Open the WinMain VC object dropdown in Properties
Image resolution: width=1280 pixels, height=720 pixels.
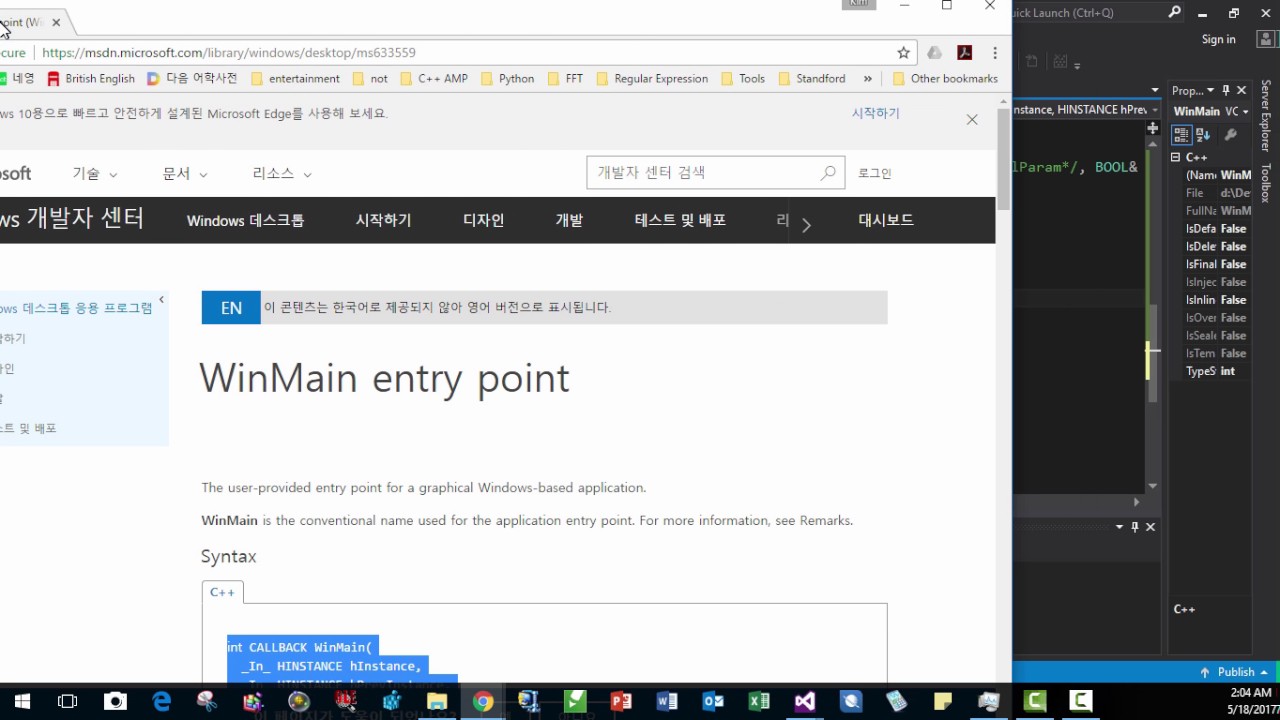[x=1245, y=111]
